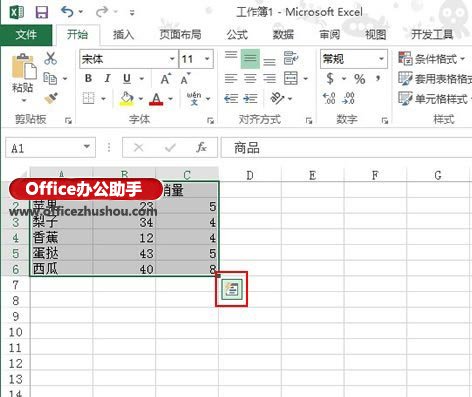Open the 字体 group dialog launcher
The height and width of the screenshot is (397, 472).
[210, 120]
